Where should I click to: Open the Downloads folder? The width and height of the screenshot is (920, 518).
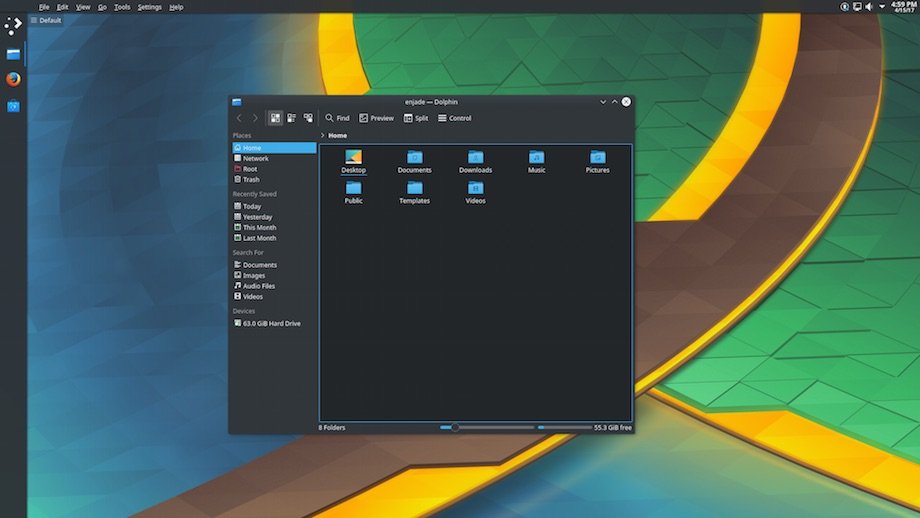pyautogui.click(x=475, y=158)
